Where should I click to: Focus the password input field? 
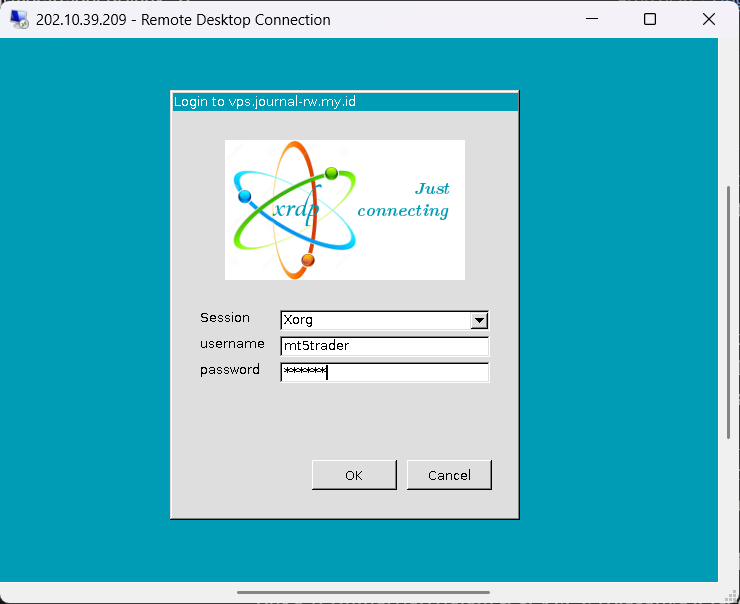[x=384, y=372]
